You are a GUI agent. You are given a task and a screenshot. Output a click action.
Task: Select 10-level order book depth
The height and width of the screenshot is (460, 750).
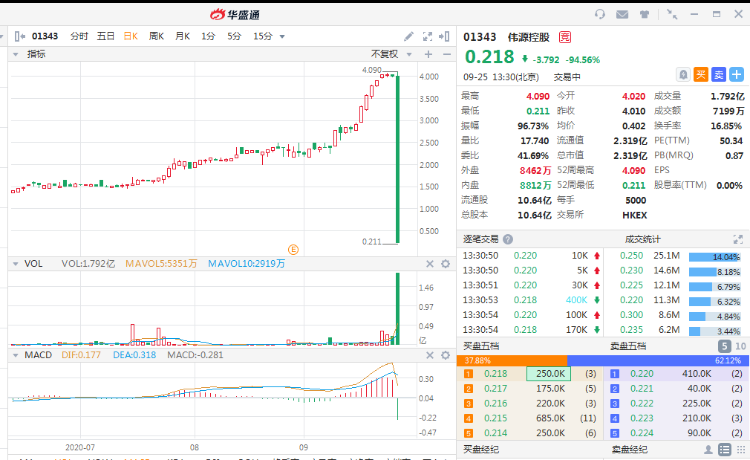point(740,346)
